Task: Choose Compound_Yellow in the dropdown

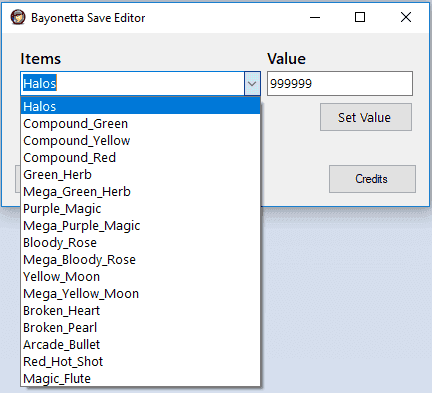Action: pyautogui.click(x=140, y=140)
